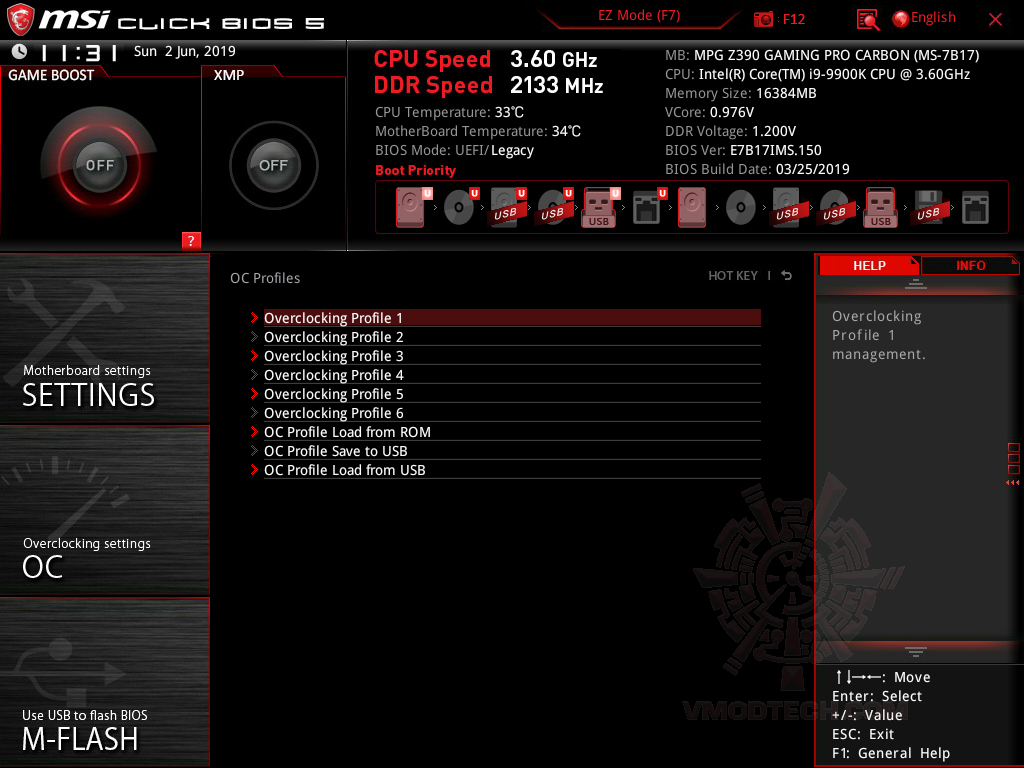The width and height of the screenshot is (1024, 768).
Task: Click the return arrow next to HOT KEY
Action: click(786, 275)
